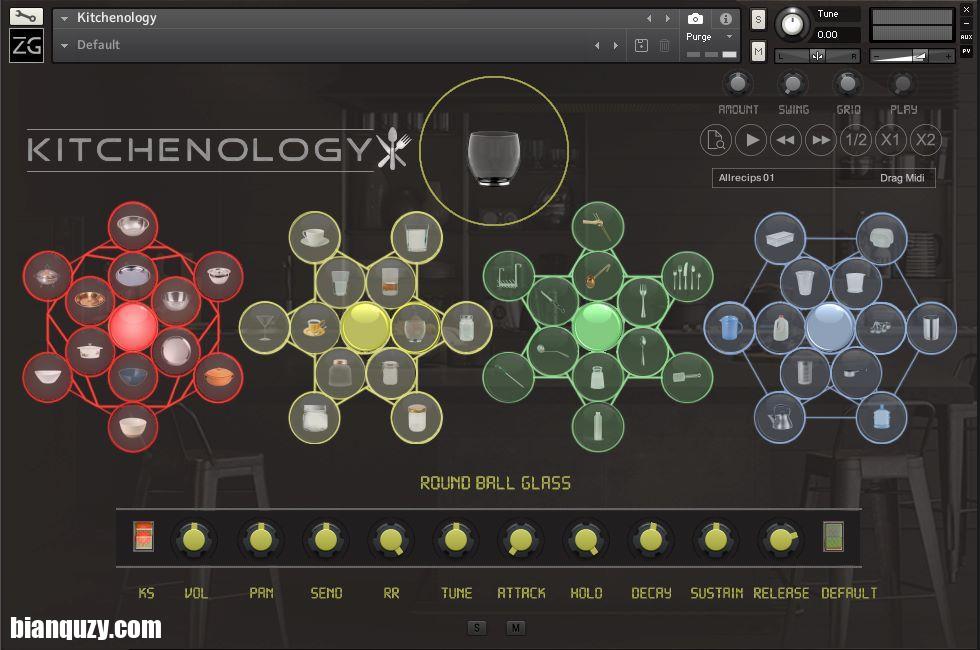
Task: Go to previous pattern with rewind button
Action: [786, 140]
